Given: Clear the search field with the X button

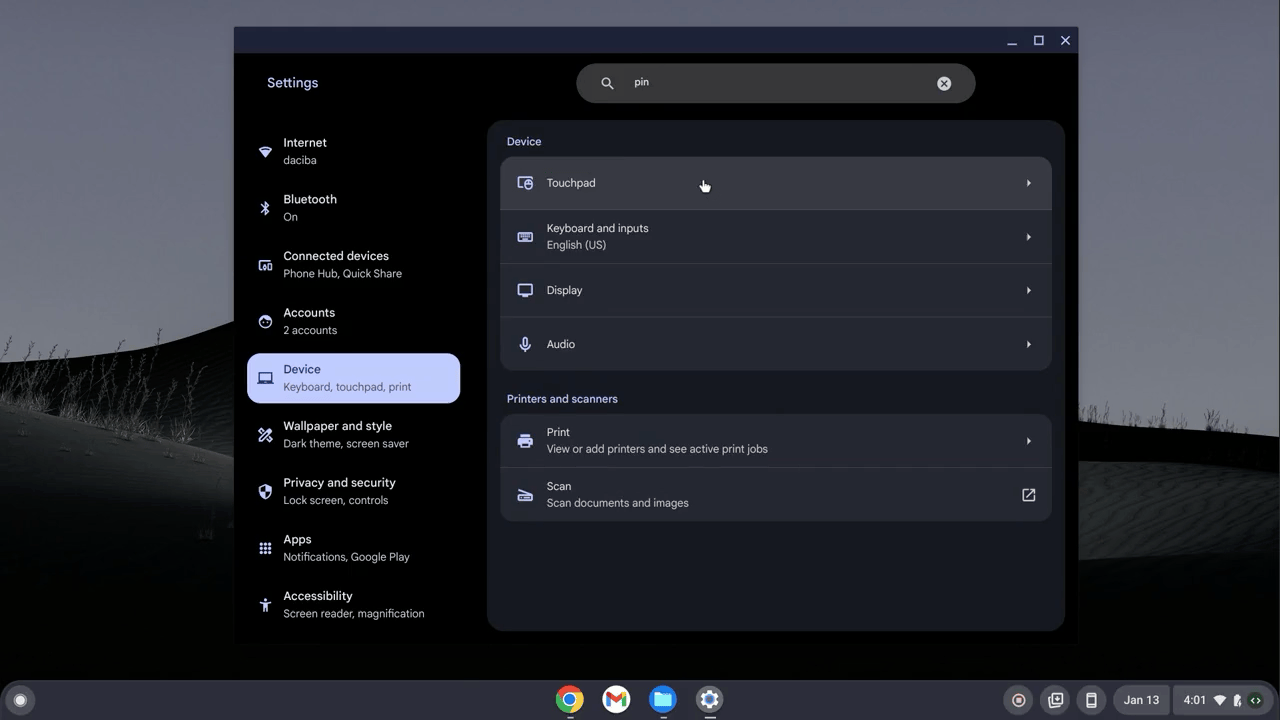Looking at the screenshot, I should tap(943, 83).
